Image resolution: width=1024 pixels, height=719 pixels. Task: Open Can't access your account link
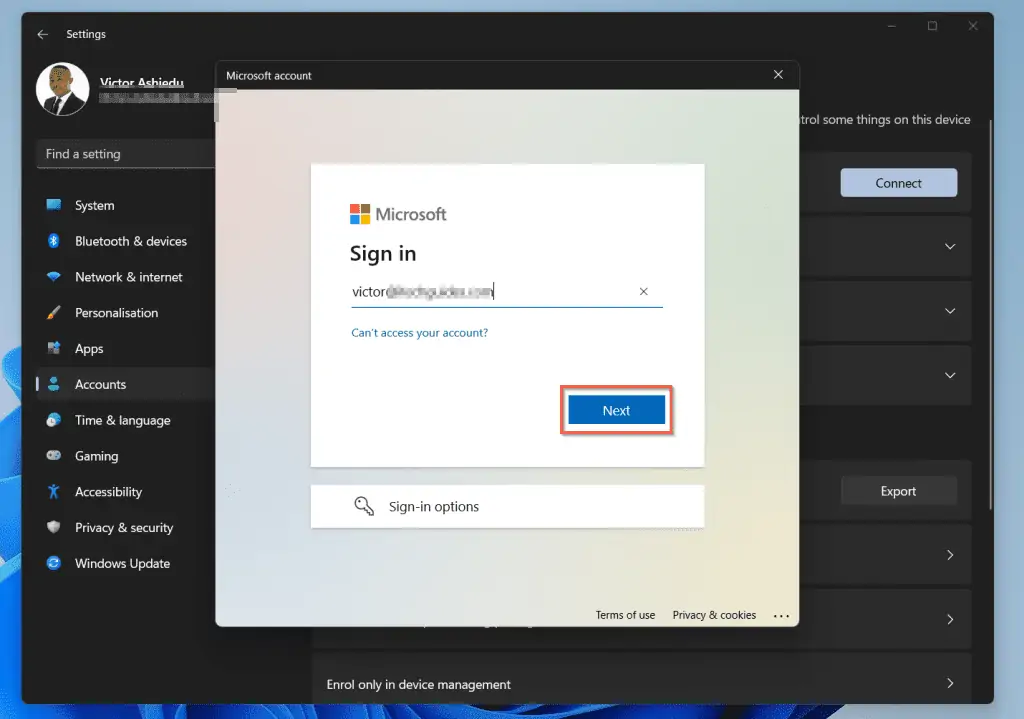[x=419, y=332]
